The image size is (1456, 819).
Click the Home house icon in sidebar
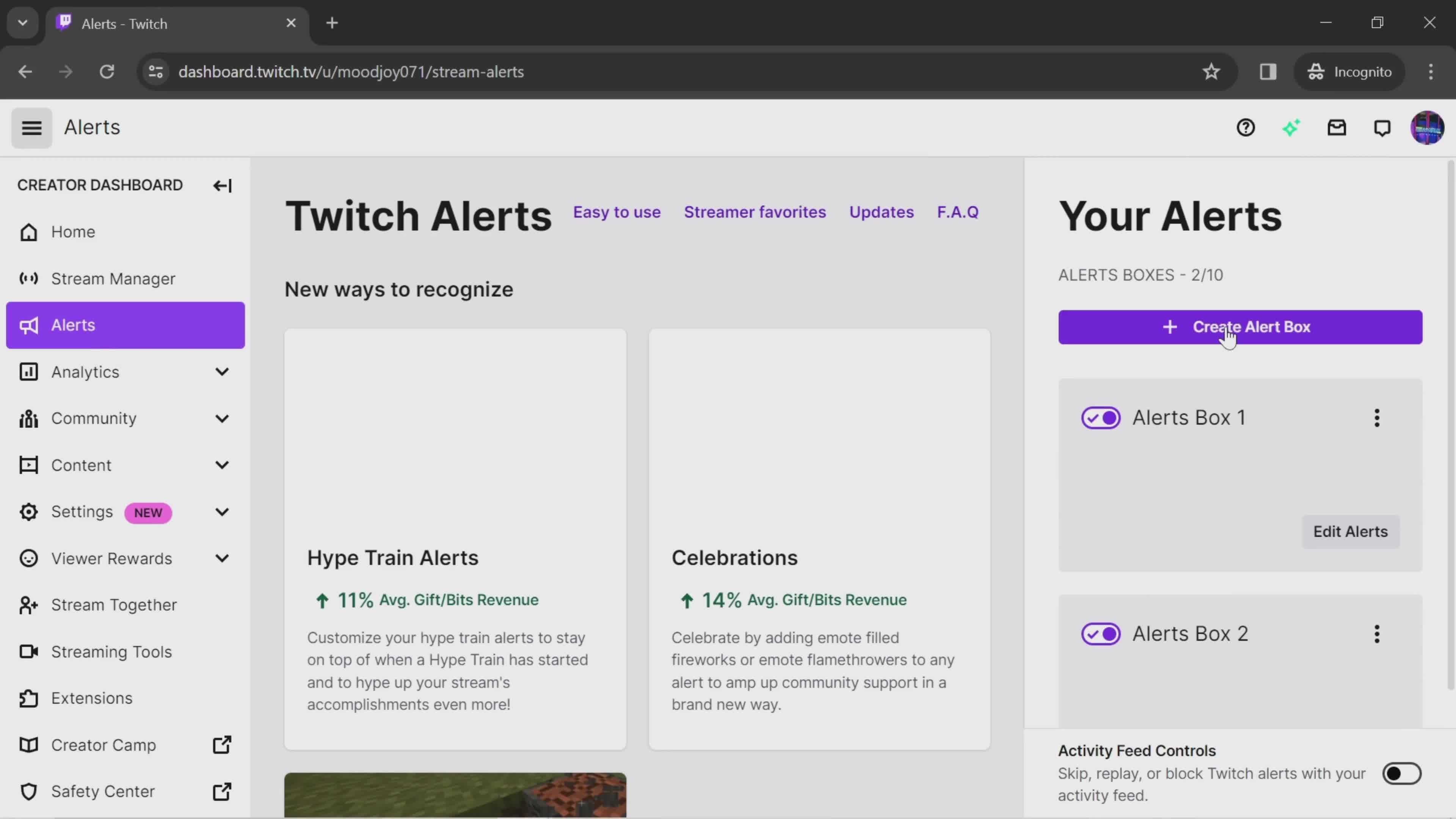(x=28, y=232)
